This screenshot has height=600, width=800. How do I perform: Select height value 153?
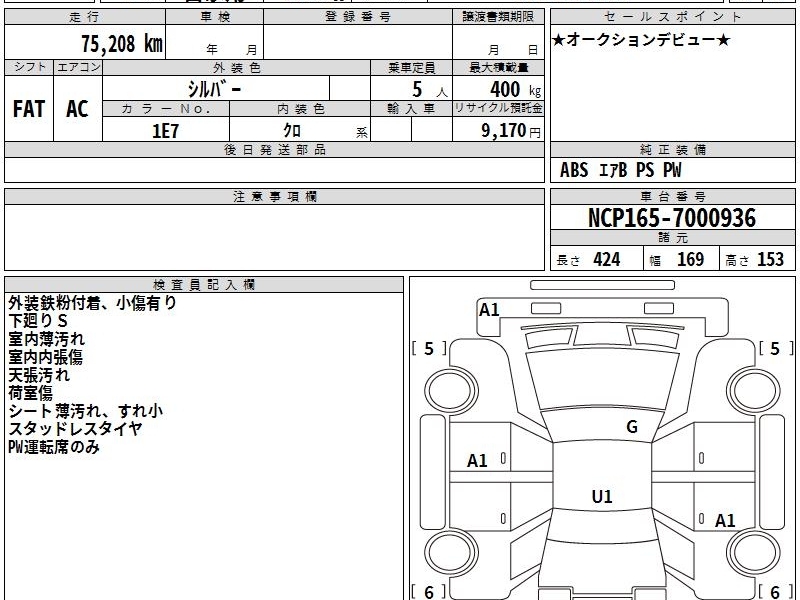click(770, 260)
